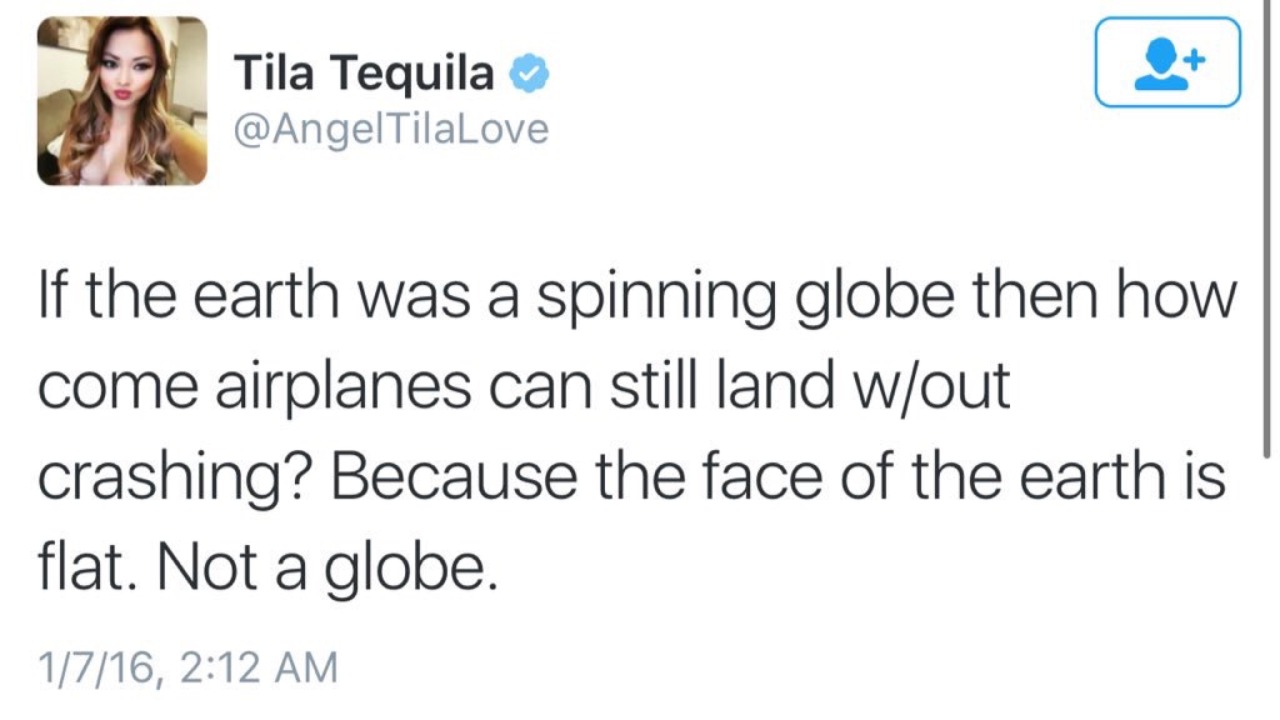Click the blue verified badge
The width and height of the screenshot is (1280, 720).
click(x=529, y=73)
